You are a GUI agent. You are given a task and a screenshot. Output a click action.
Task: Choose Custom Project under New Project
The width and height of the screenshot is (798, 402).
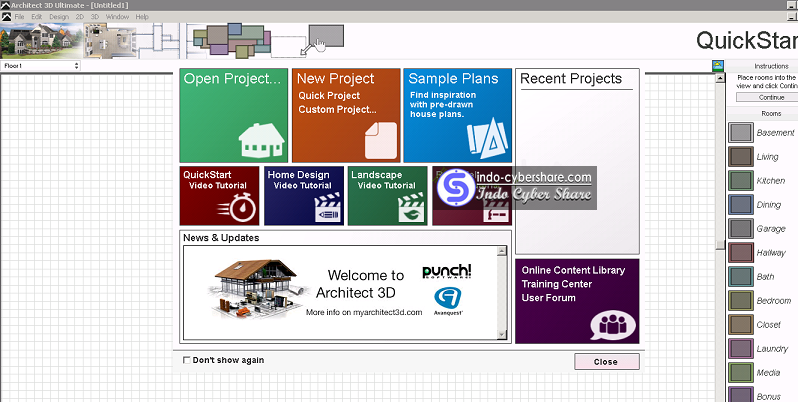coord(337,109)
